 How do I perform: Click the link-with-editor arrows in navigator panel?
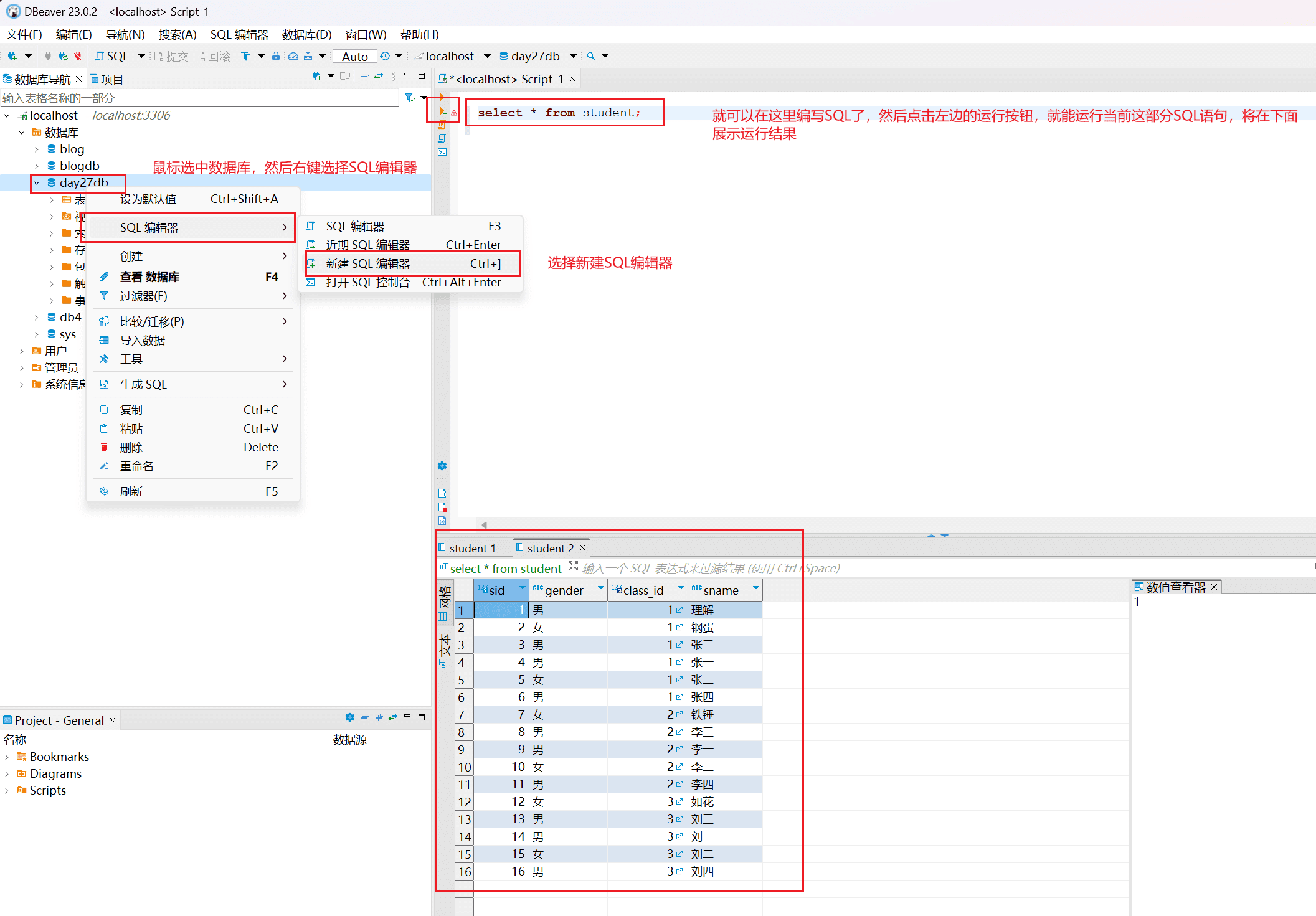(378, 77)
